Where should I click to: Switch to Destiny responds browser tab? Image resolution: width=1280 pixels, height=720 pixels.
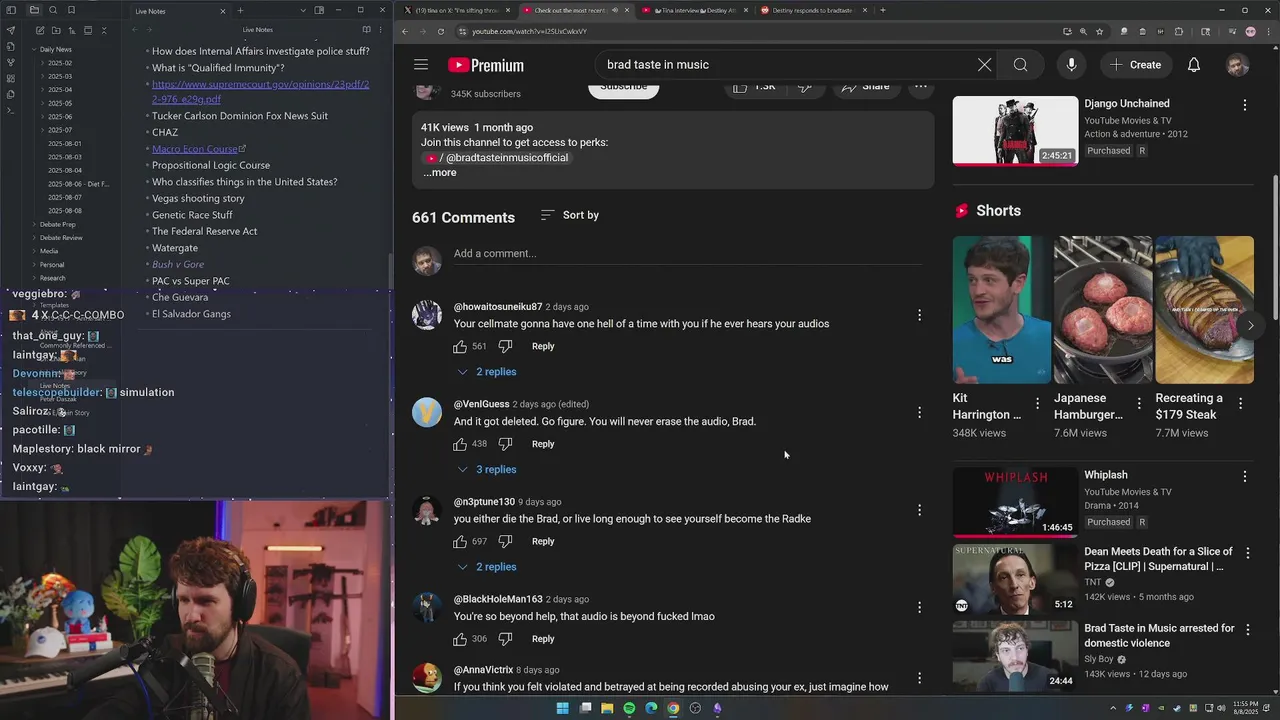click(812, 10)
